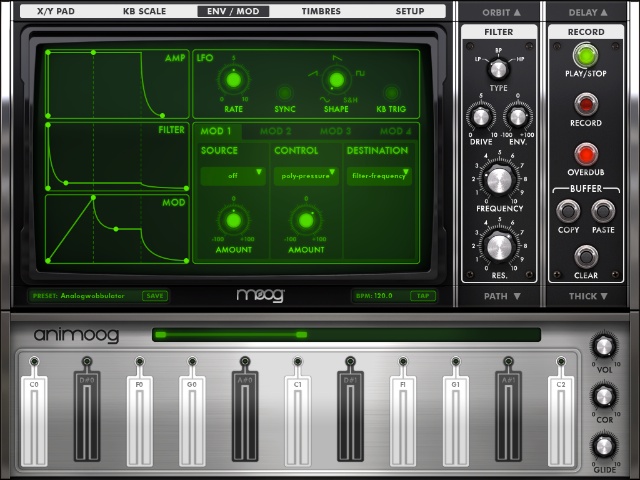640x480 pixels.
Task: Click the square wave shape symbol
Action: click(360, 73)
